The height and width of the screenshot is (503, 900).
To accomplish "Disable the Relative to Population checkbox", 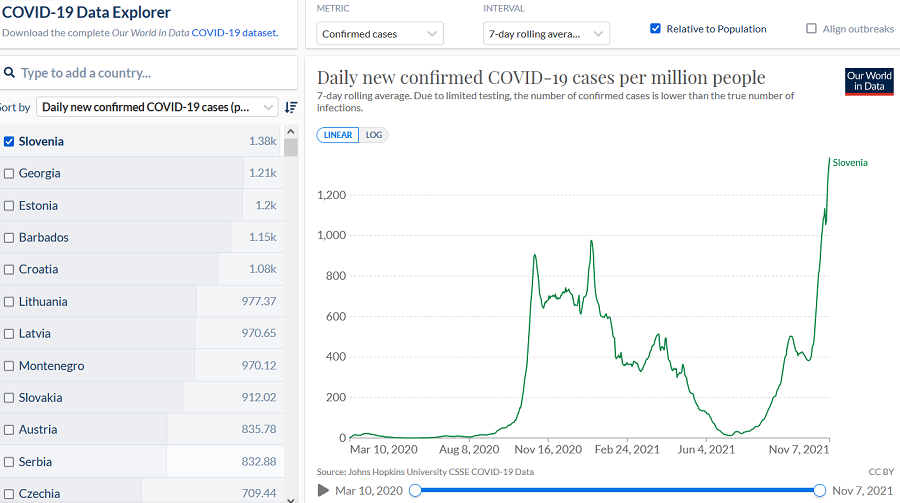I will pos(656,29).
